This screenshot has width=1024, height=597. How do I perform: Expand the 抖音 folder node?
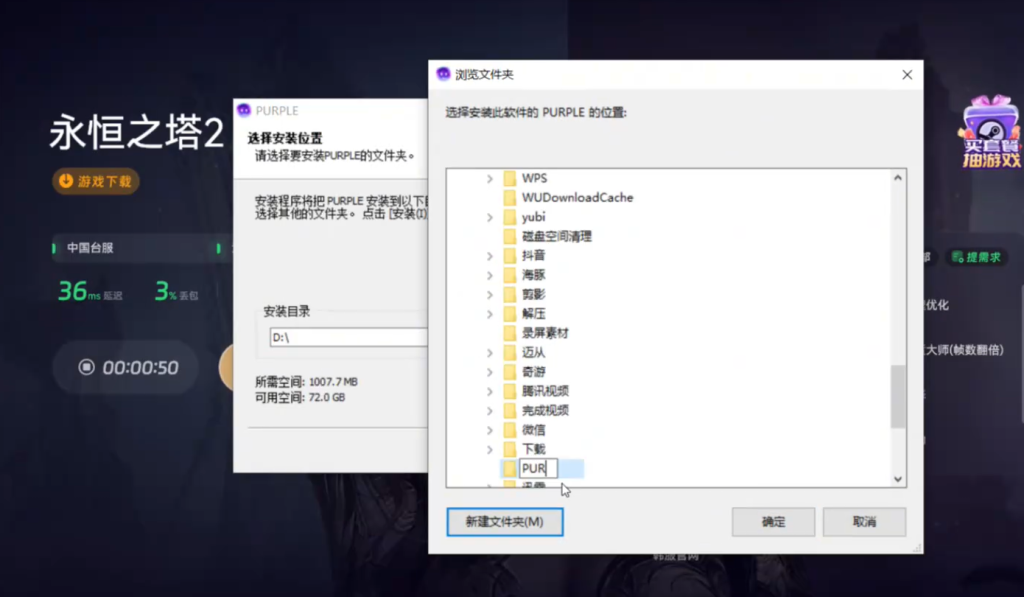point(490,256)
